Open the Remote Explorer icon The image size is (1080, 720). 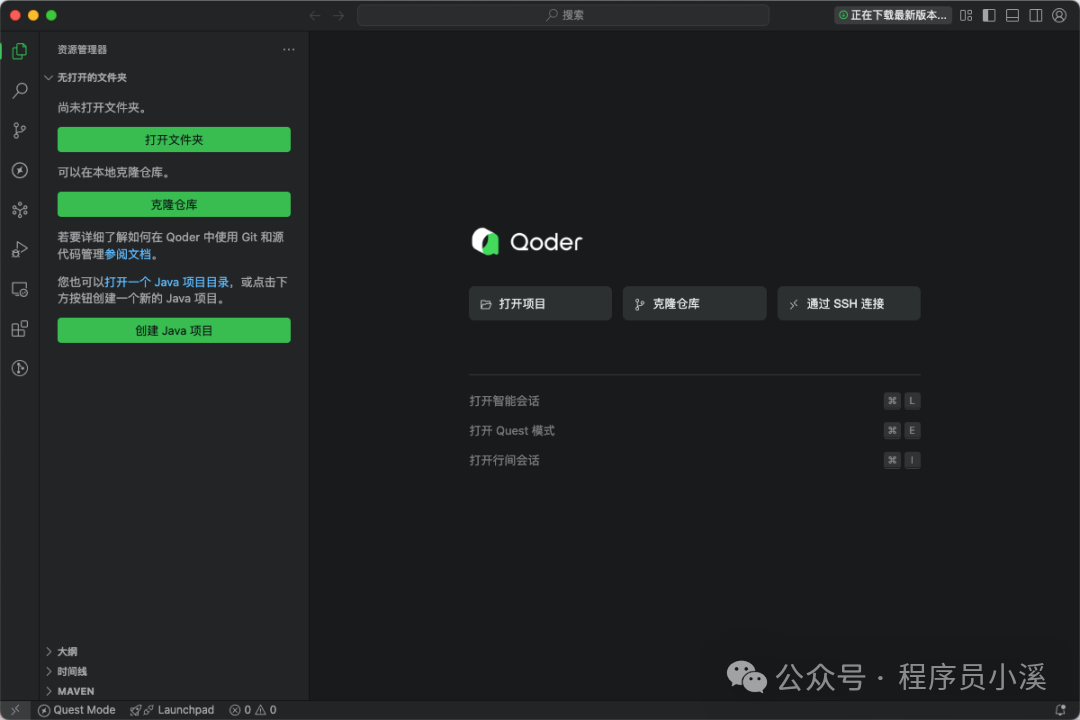[x=19, y=289]
